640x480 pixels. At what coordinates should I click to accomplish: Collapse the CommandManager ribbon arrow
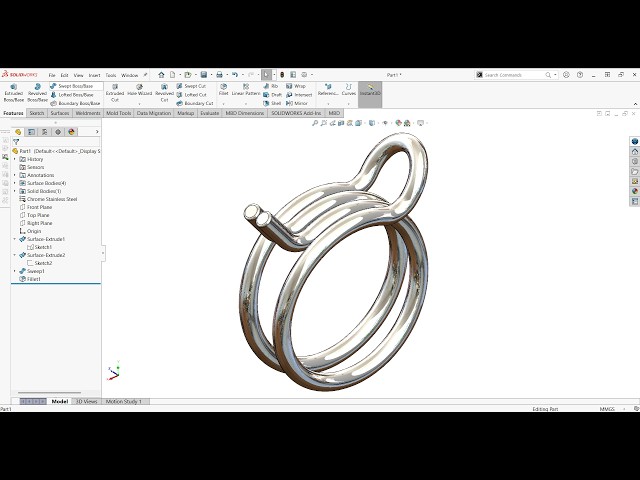635,104
